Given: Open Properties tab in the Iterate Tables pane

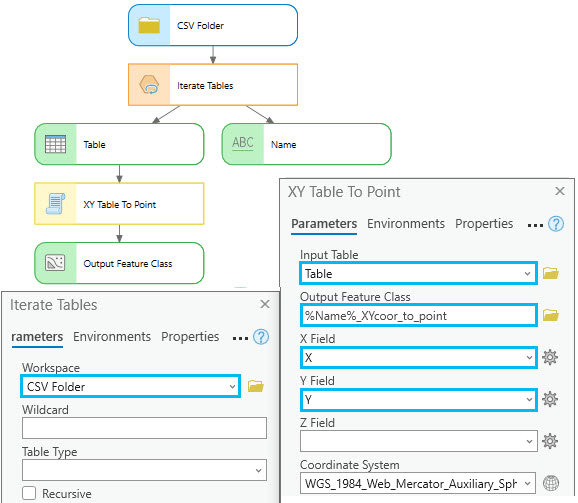Looking at the screenshot, I should (190, 336).
